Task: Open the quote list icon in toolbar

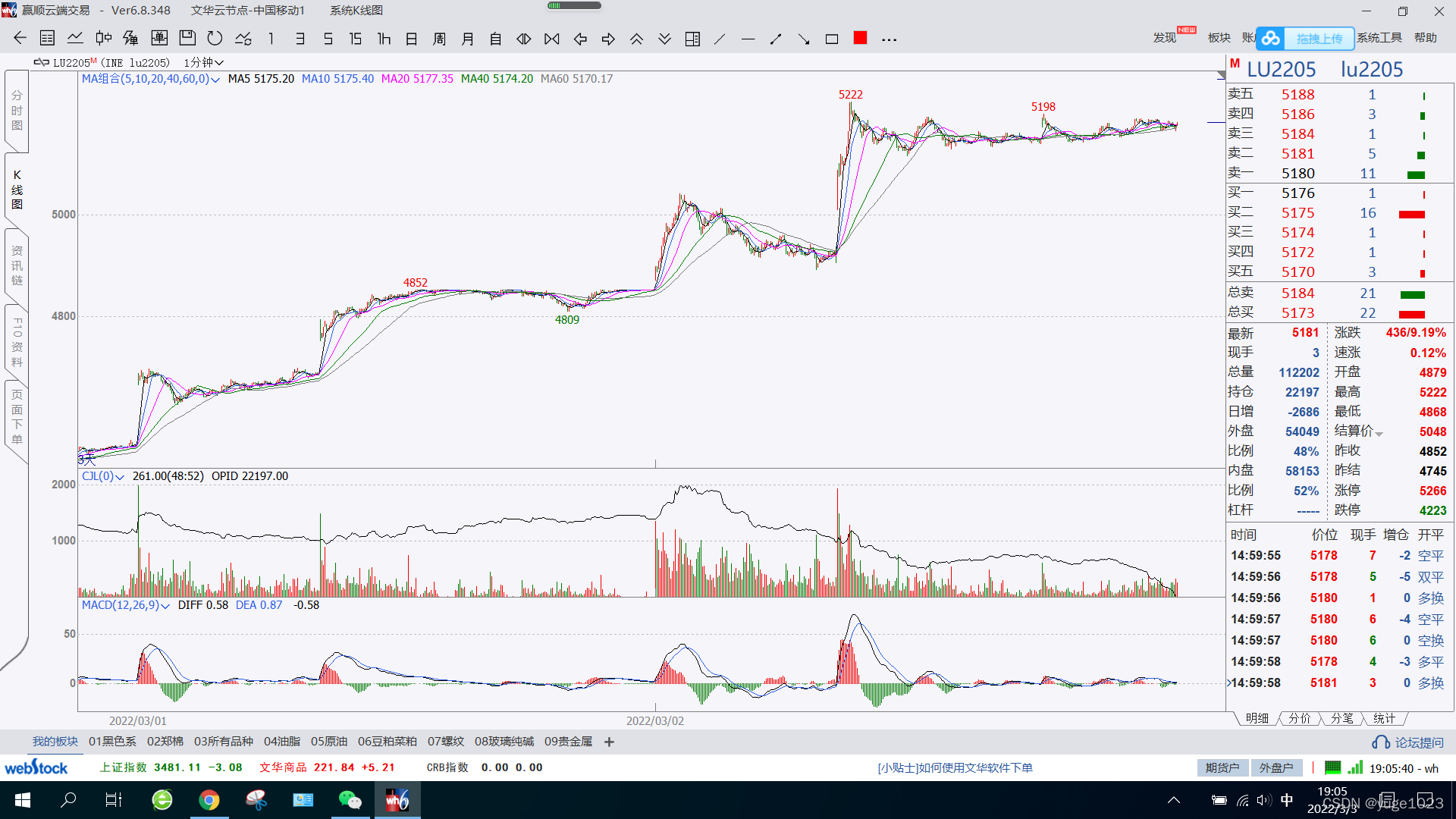Action: [x=47, y=39]
